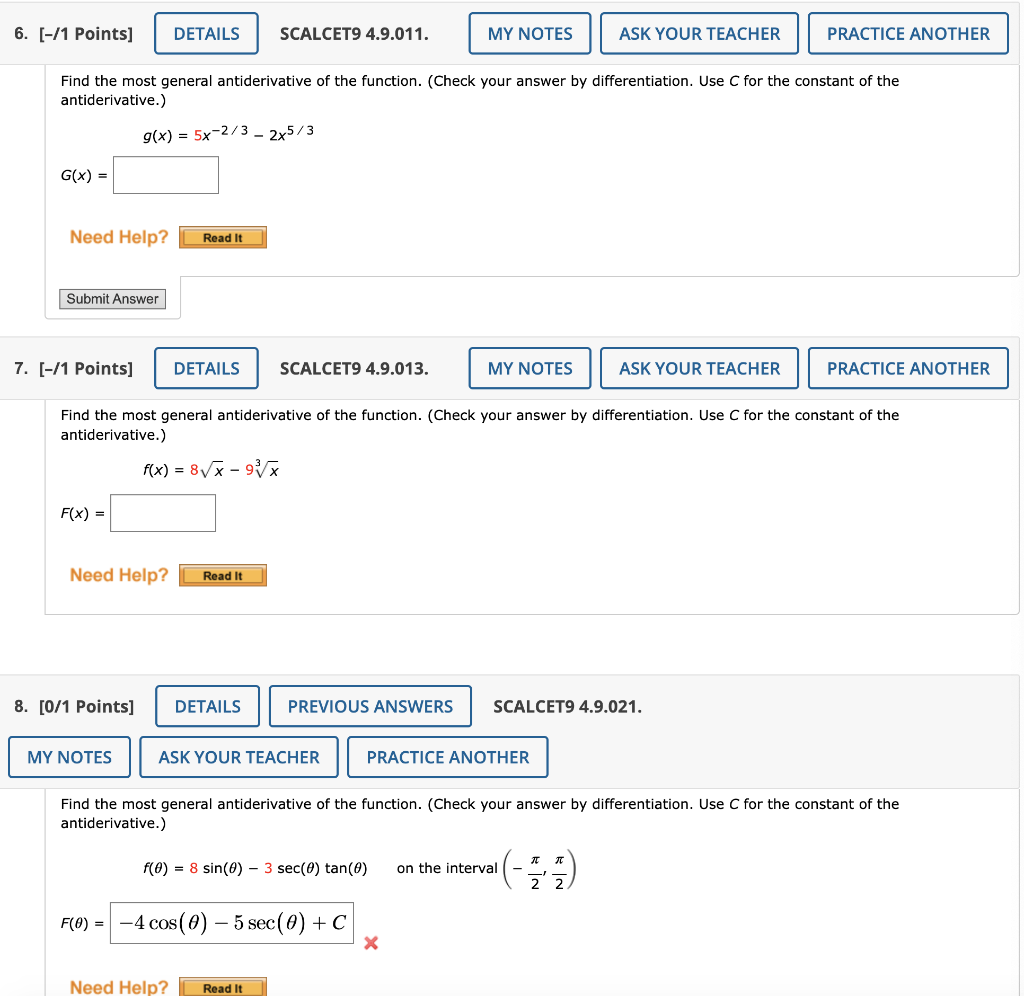The image size is (1024, 996).
Task: Open DETAILS for question 6
Action: pyautogui.click(x=206, y=33)
